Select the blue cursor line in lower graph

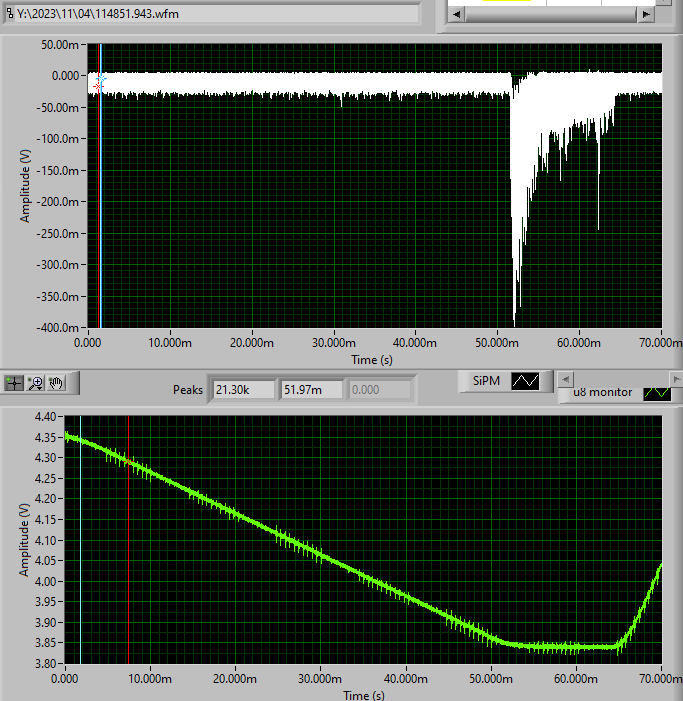pos(80,540)
